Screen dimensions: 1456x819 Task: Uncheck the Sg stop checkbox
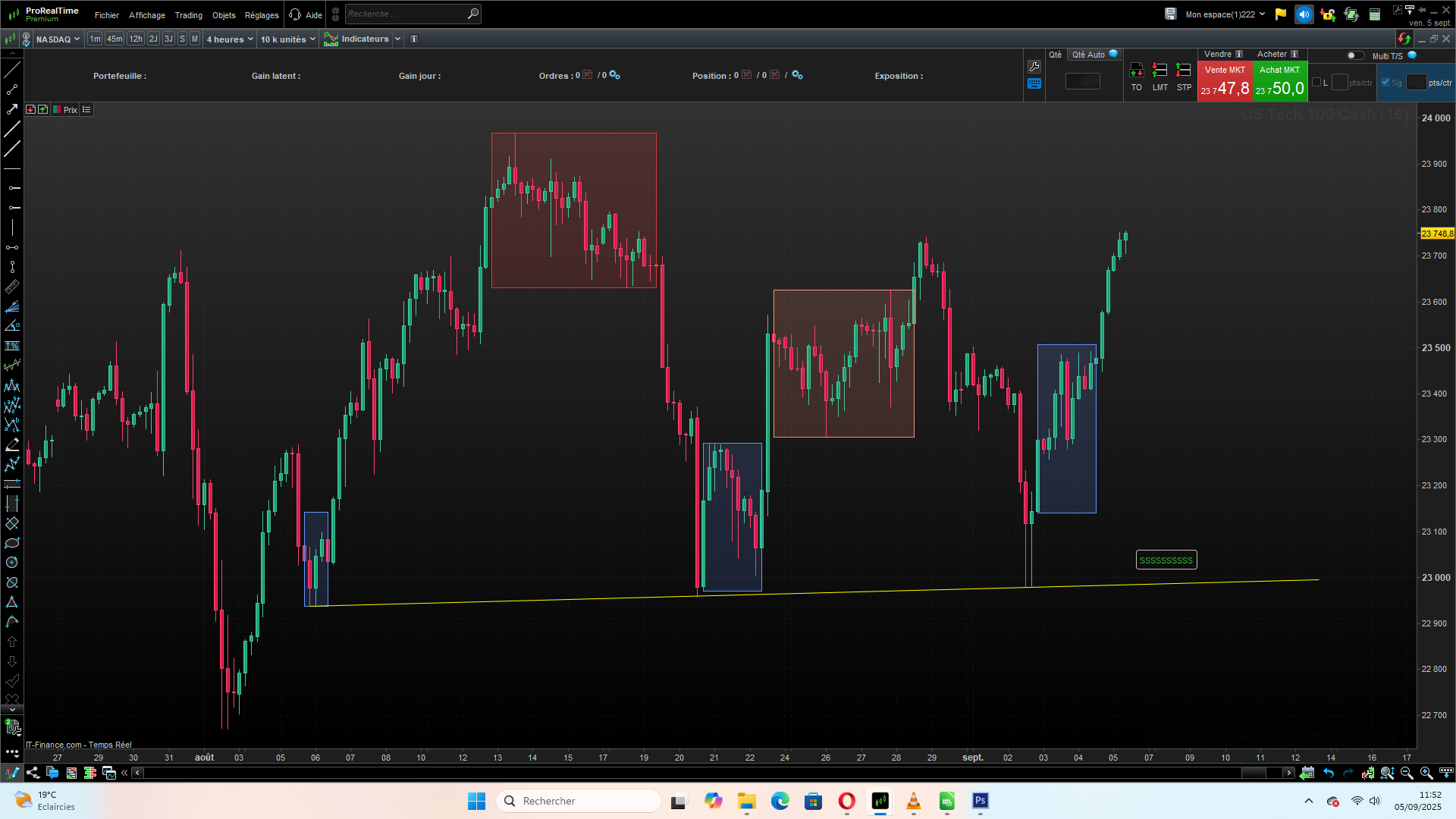1385,83
